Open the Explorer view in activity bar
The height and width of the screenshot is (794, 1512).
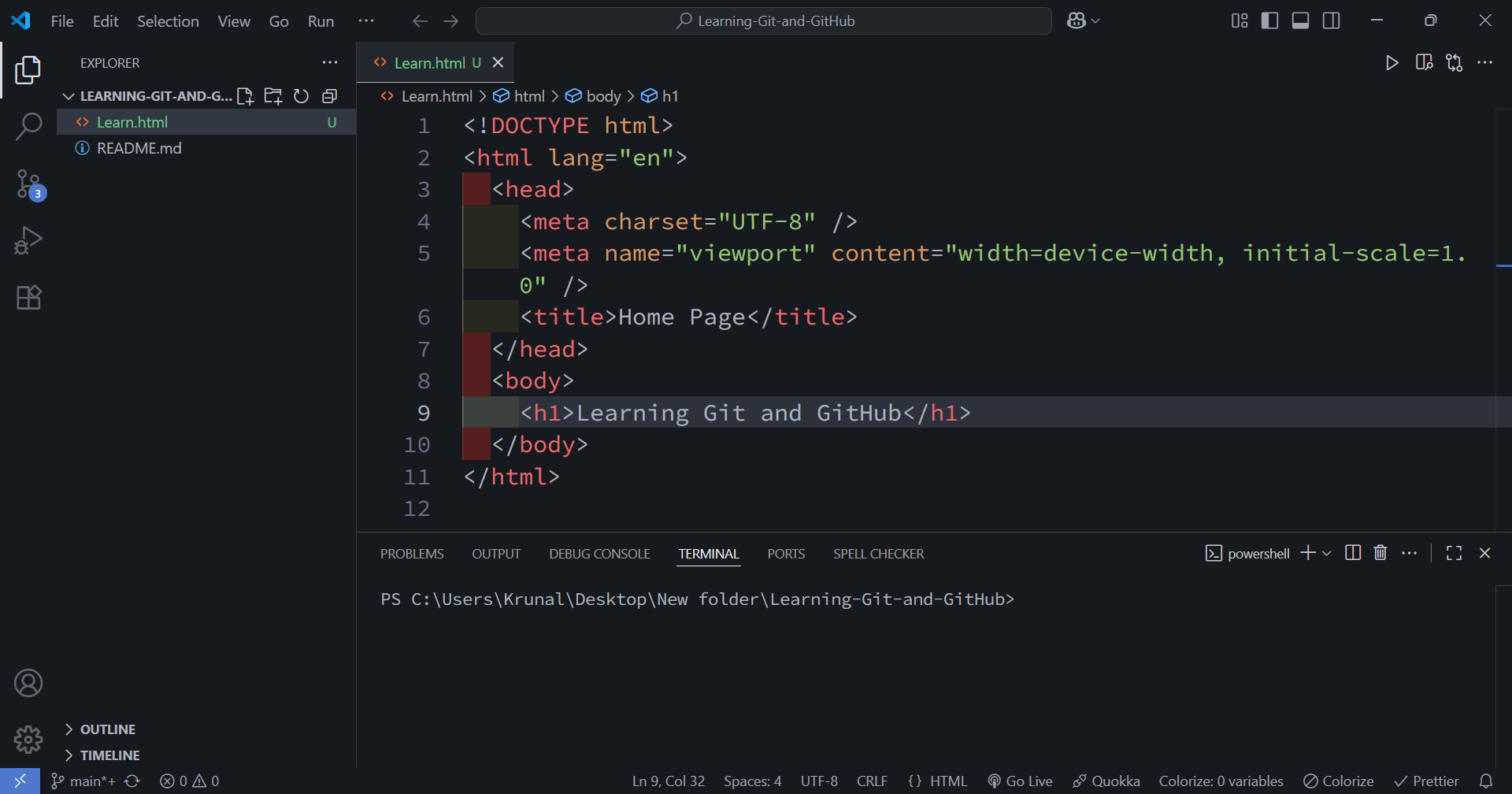coord(28,70)
